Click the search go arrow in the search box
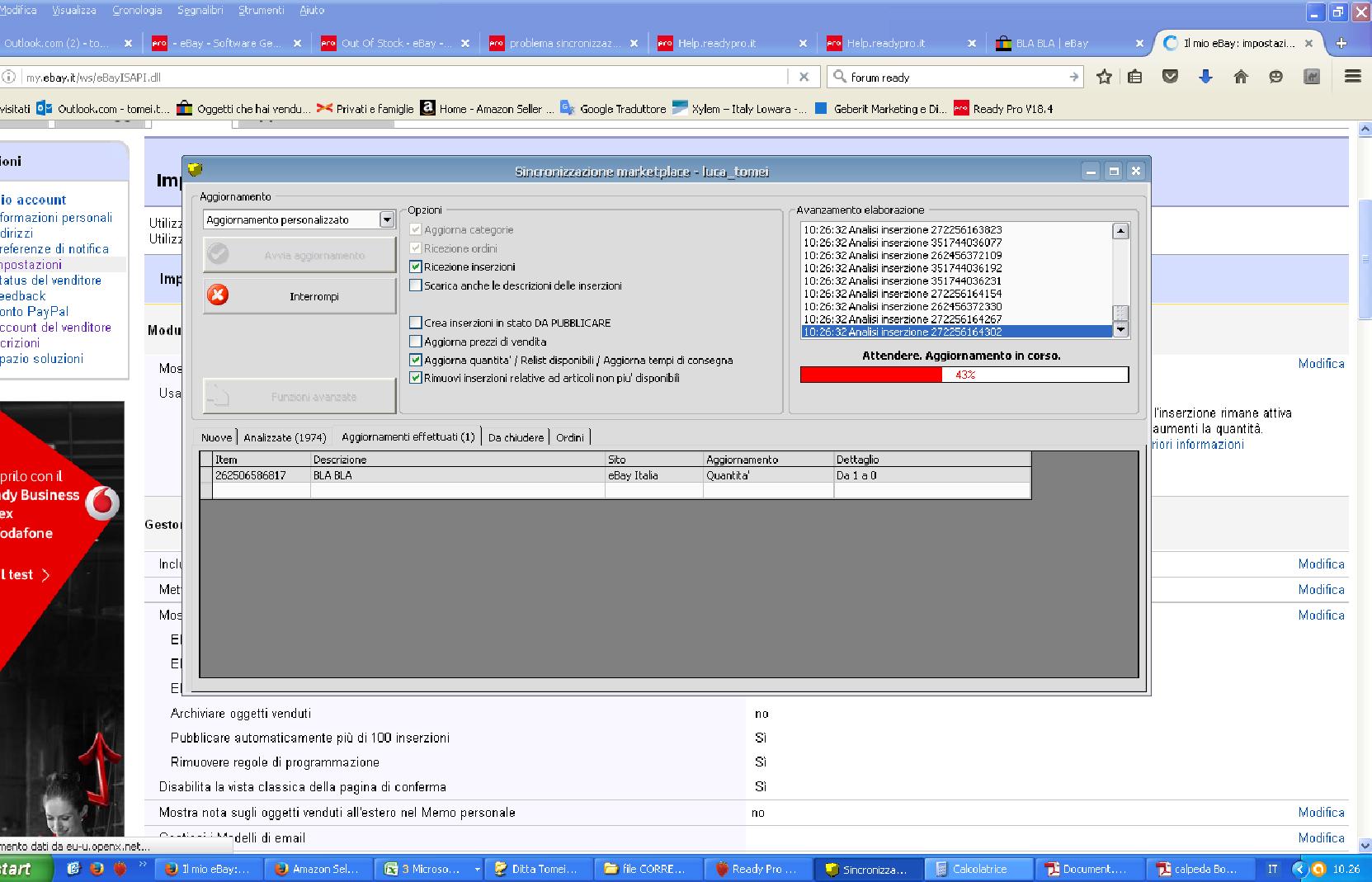 [1073, 77]
